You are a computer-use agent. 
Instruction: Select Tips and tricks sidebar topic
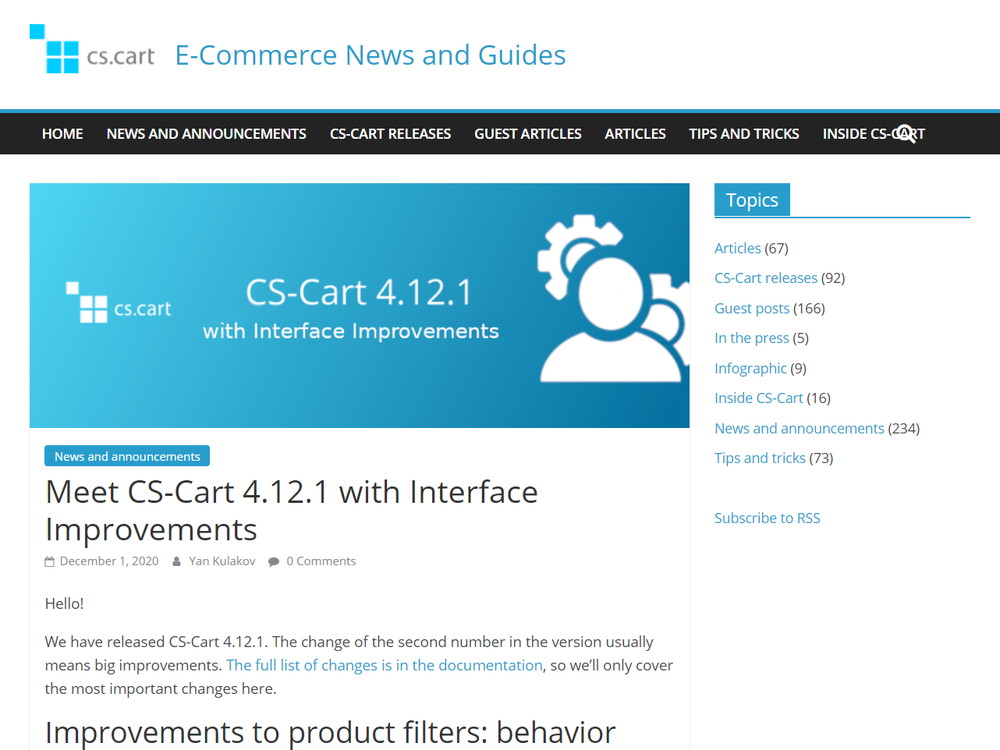tap(760, 458)
